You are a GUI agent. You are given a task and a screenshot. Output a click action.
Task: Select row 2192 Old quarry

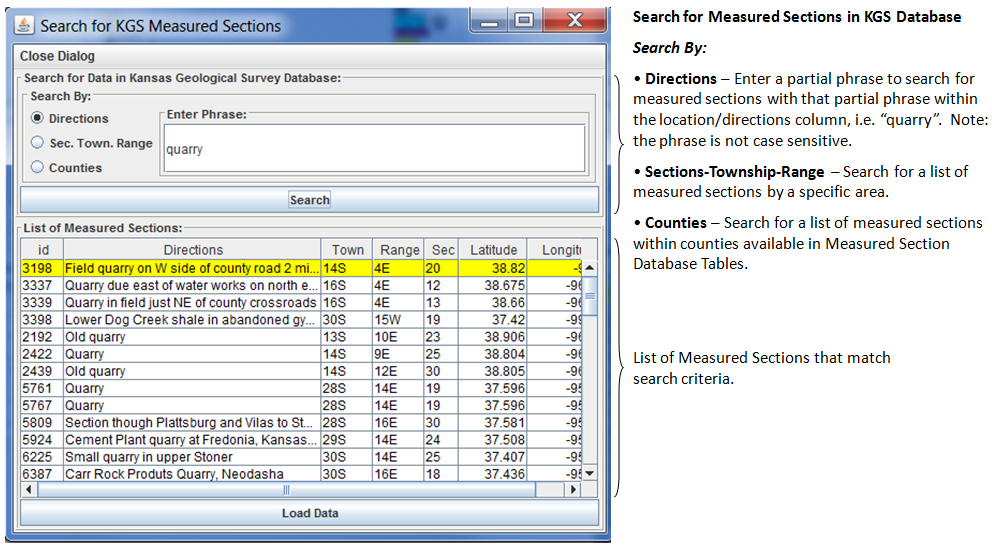301,337
